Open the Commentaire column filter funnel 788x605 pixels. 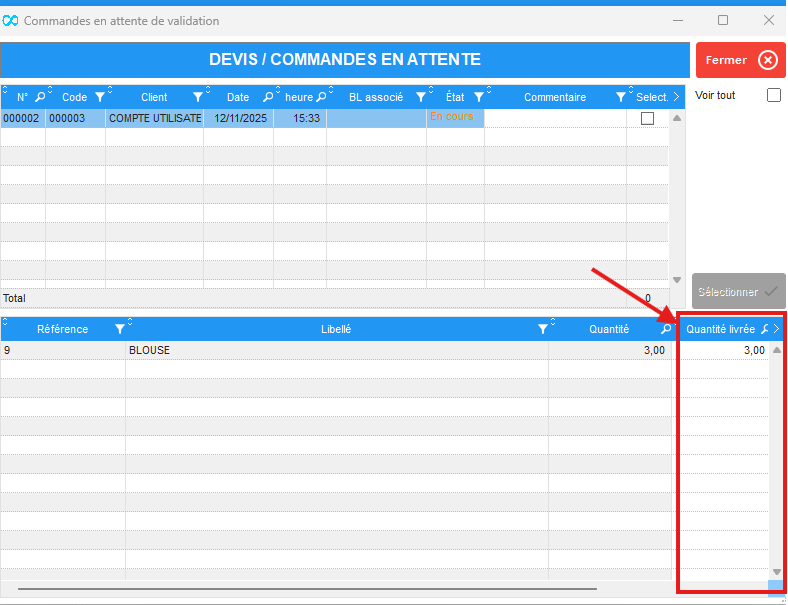pyautogui.click(x=621, y=97)
